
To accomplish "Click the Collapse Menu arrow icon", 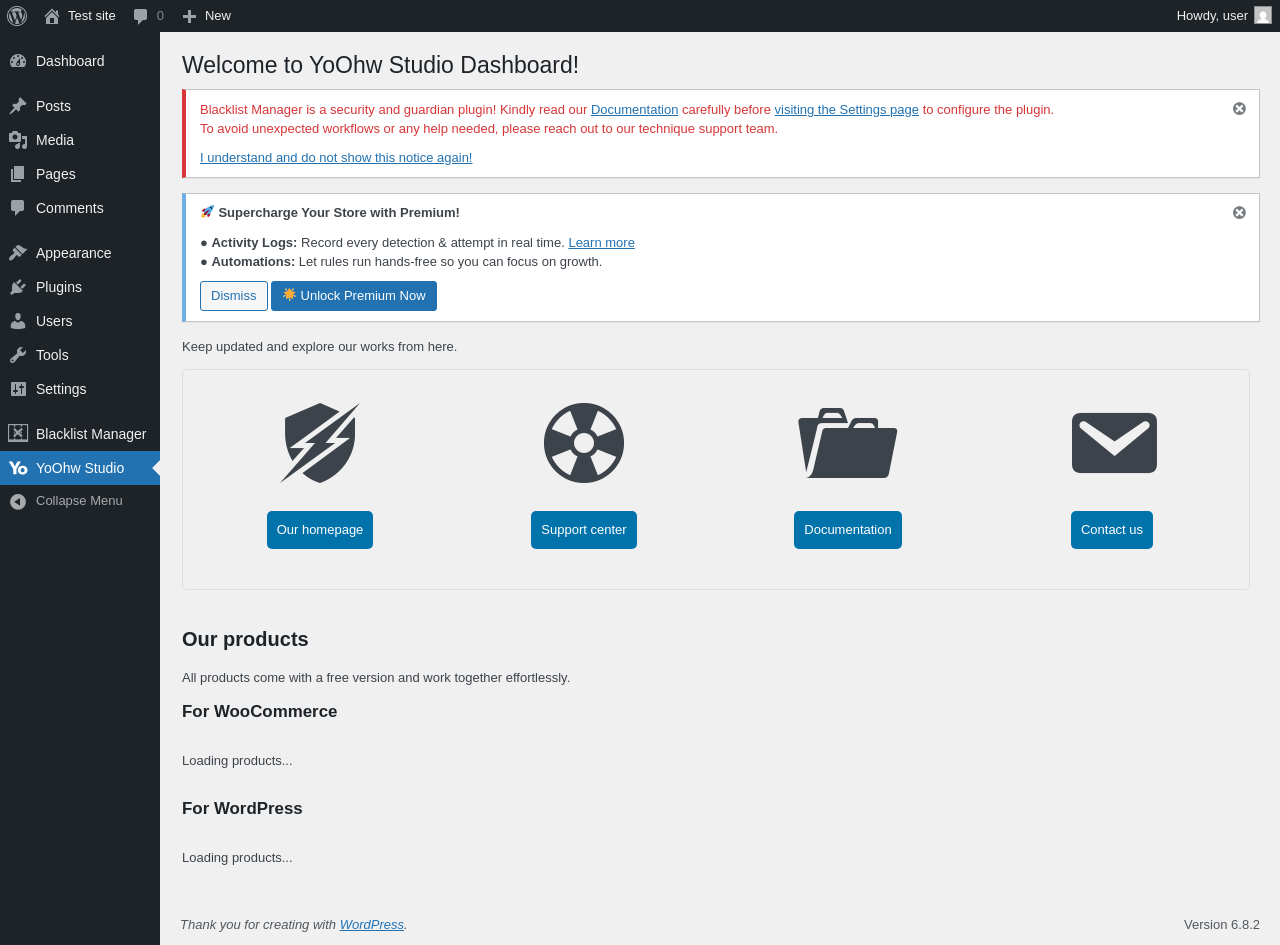I will (18, 502).
